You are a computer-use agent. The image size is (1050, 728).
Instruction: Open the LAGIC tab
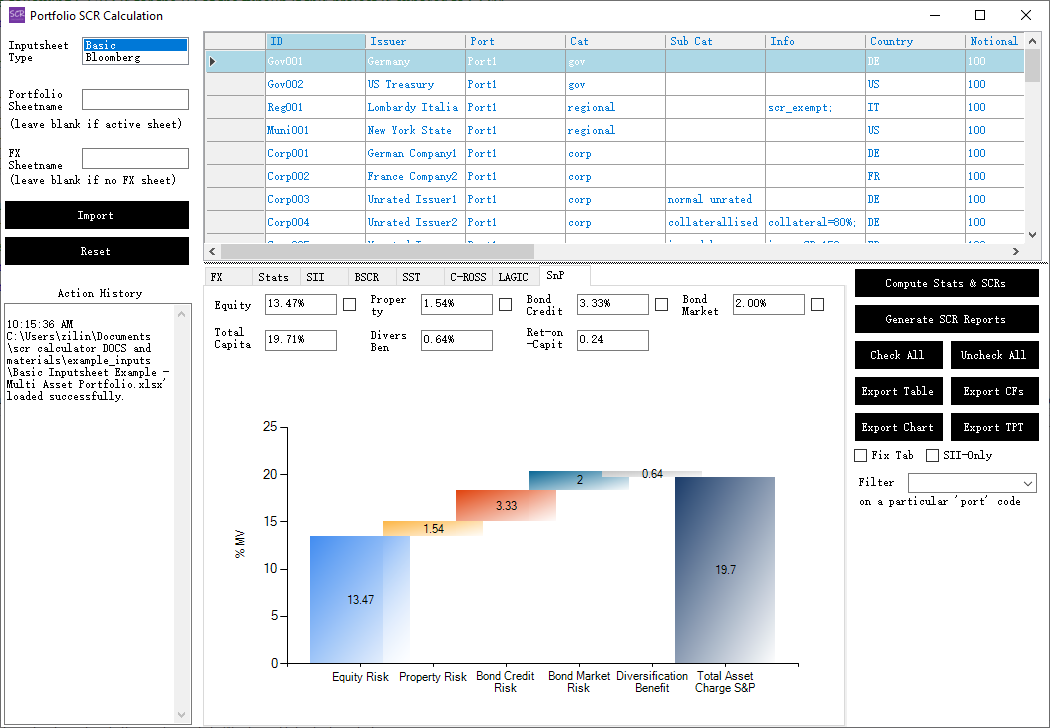(513, 277)
